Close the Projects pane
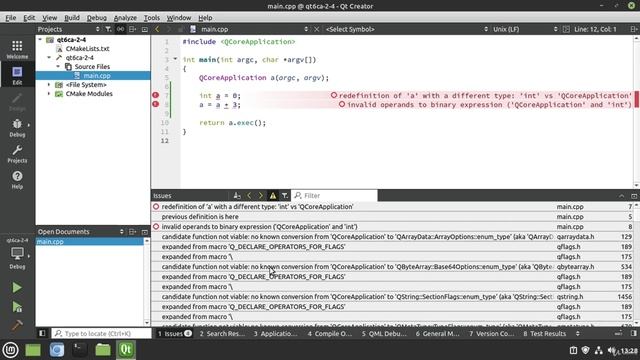The height and width of the screenshot is (360, 640). (144, 29)
